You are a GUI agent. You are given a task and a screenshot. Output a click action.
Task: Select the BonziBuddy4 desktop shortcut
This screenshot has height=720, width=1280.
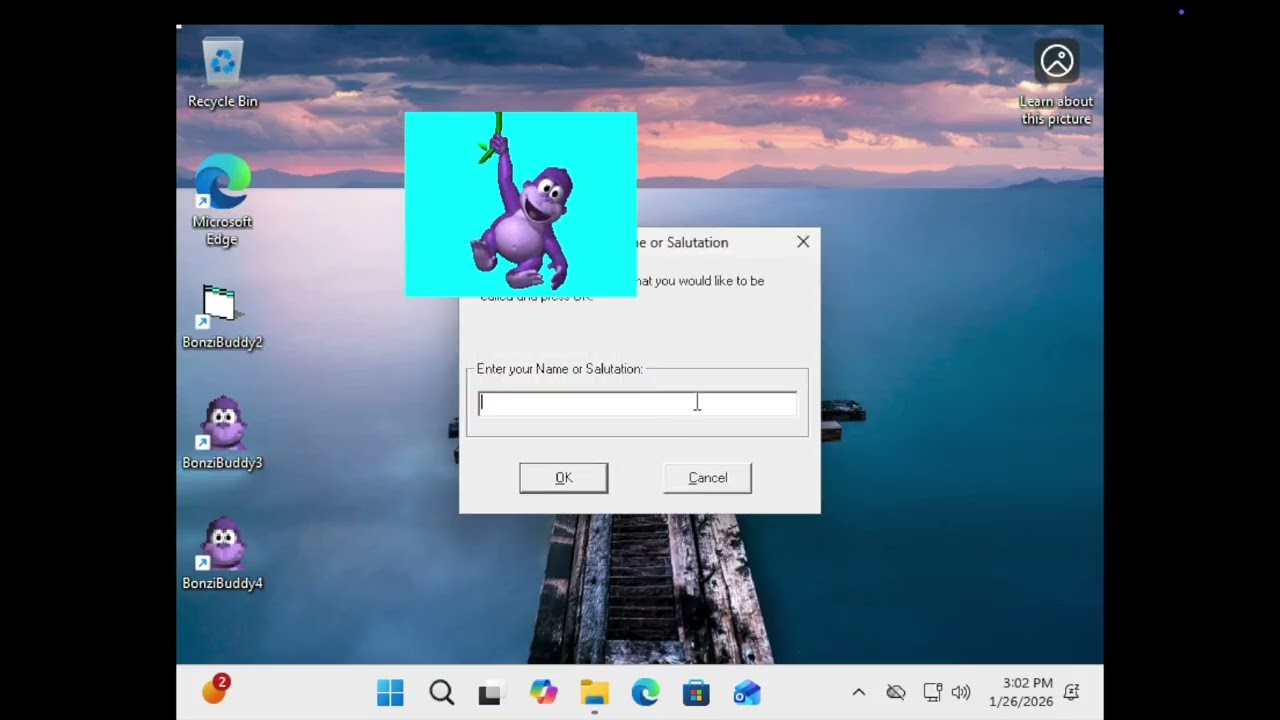tap(222, 554)
